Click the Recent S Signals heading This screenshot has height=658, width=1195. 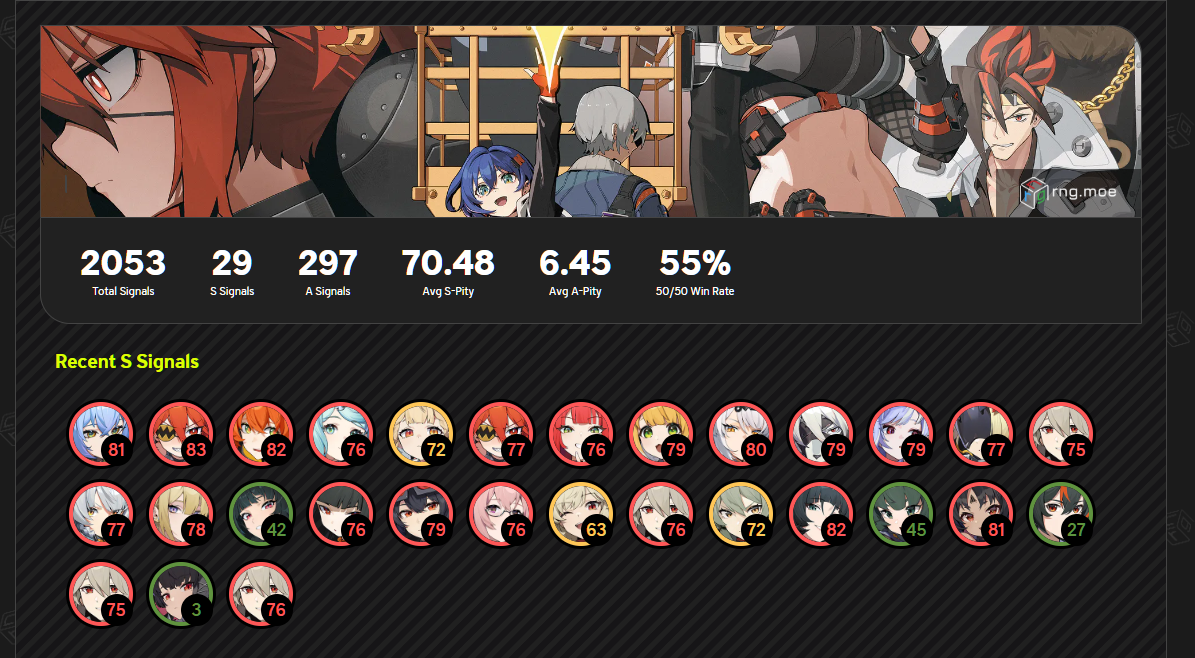coord(127,361)
